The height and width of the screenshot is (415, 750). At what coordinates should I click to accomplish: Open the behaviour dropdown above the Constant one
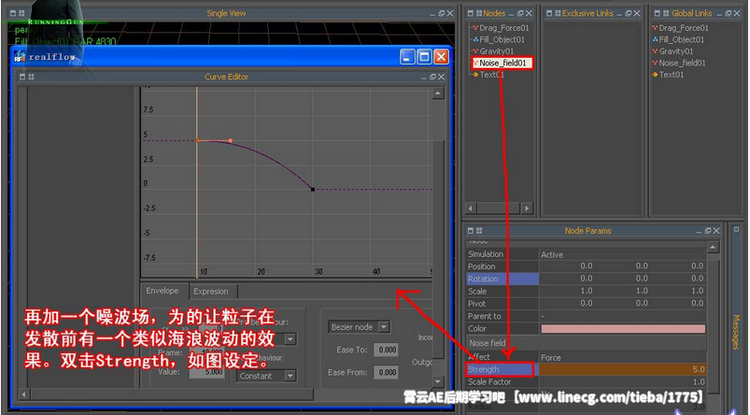tap(290, 339)
